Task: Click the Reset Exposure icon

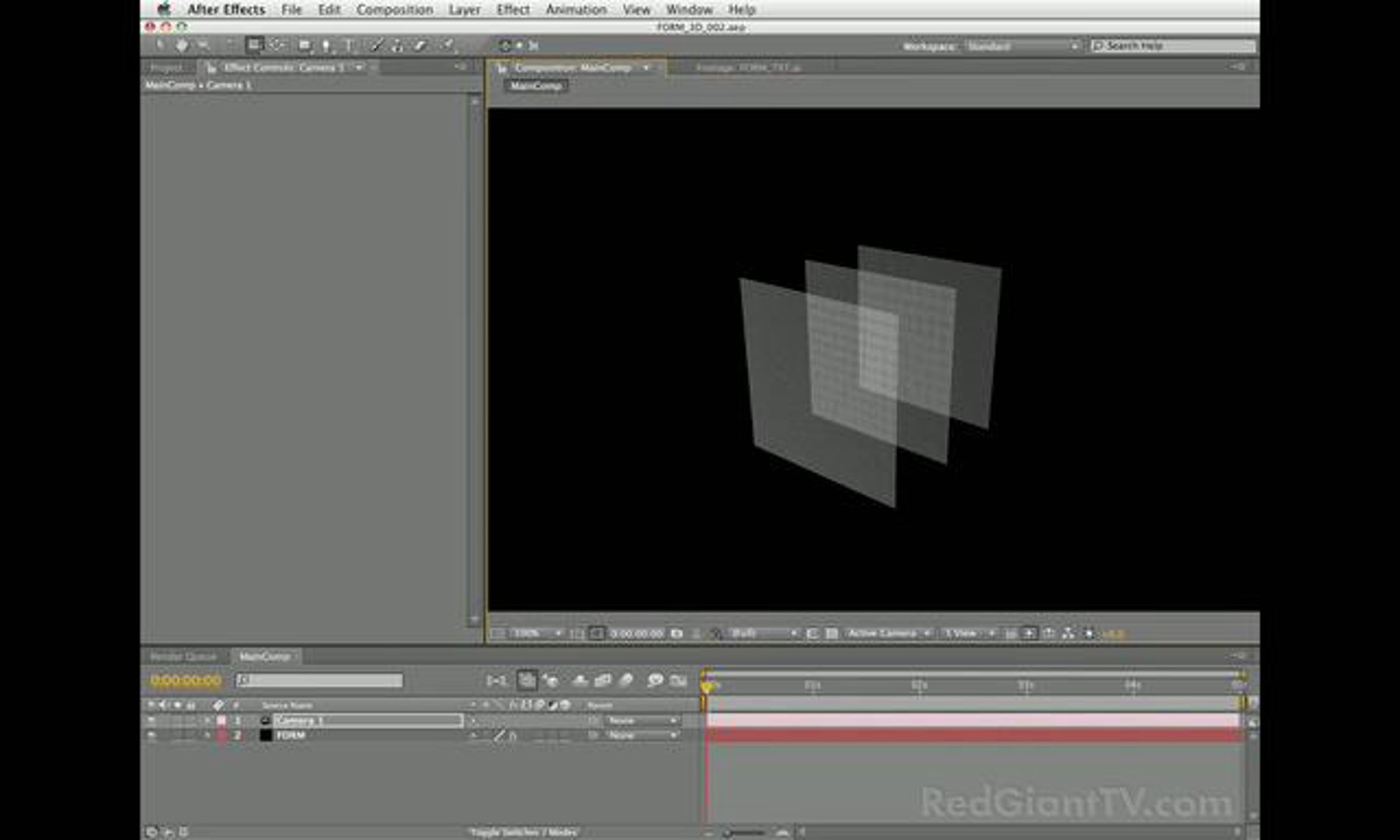Action: pyautogui.click(x=1088, y=633)
